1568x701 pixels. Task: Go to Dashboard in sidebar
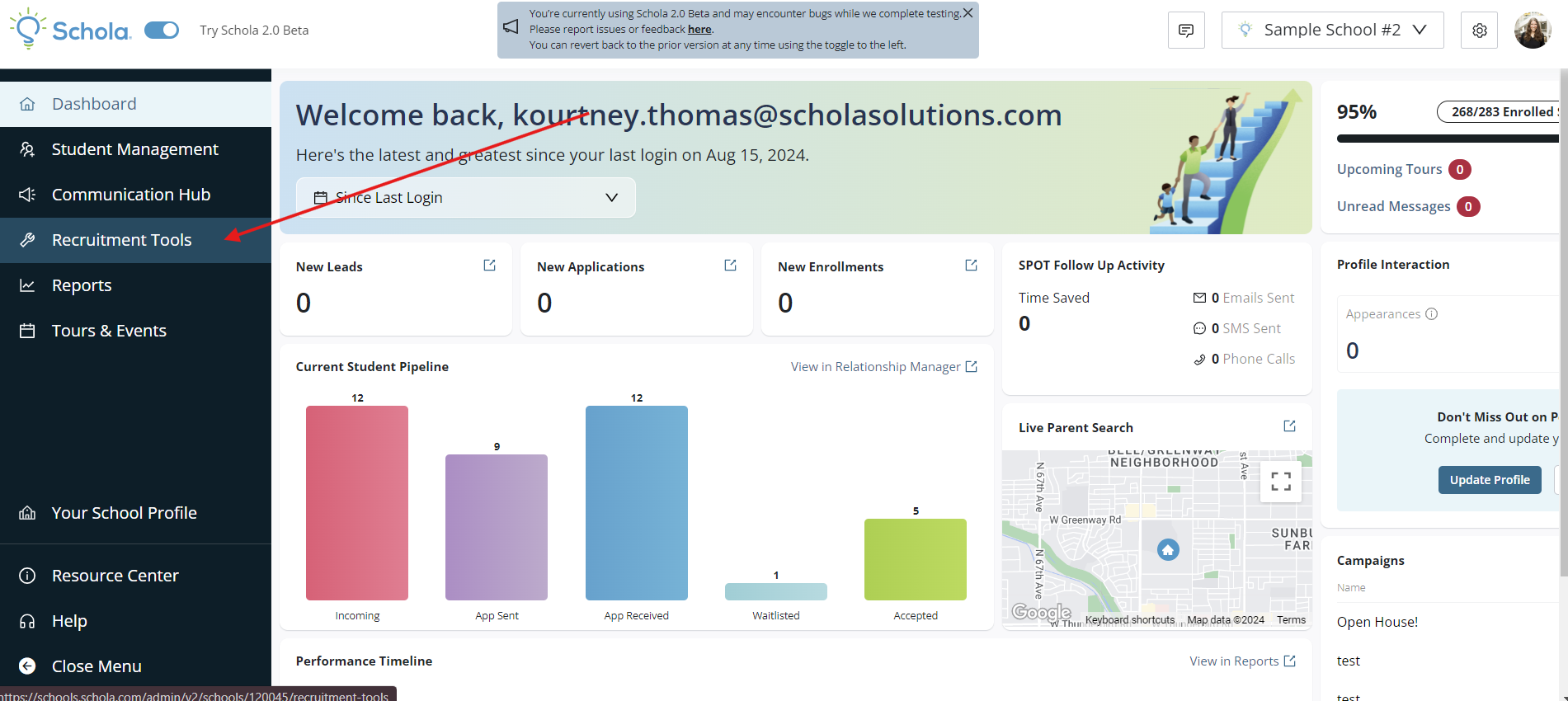click(135, 104)
